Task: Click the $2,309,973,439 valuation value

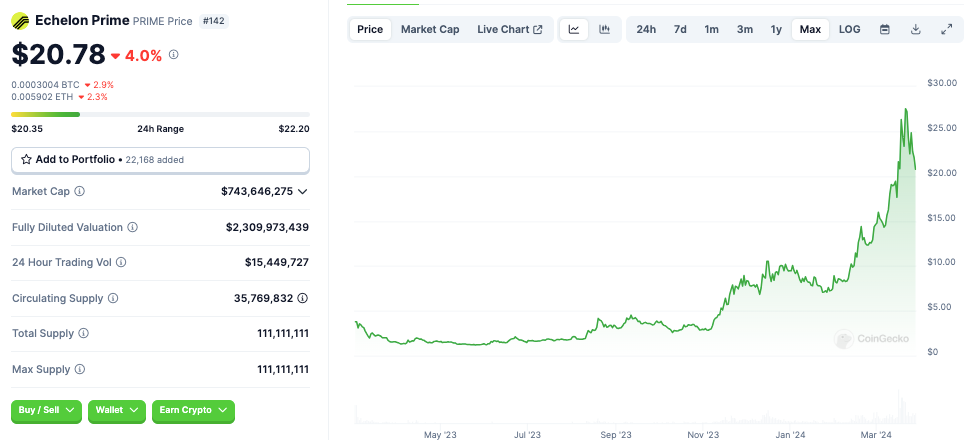Action: coord(267,227)
